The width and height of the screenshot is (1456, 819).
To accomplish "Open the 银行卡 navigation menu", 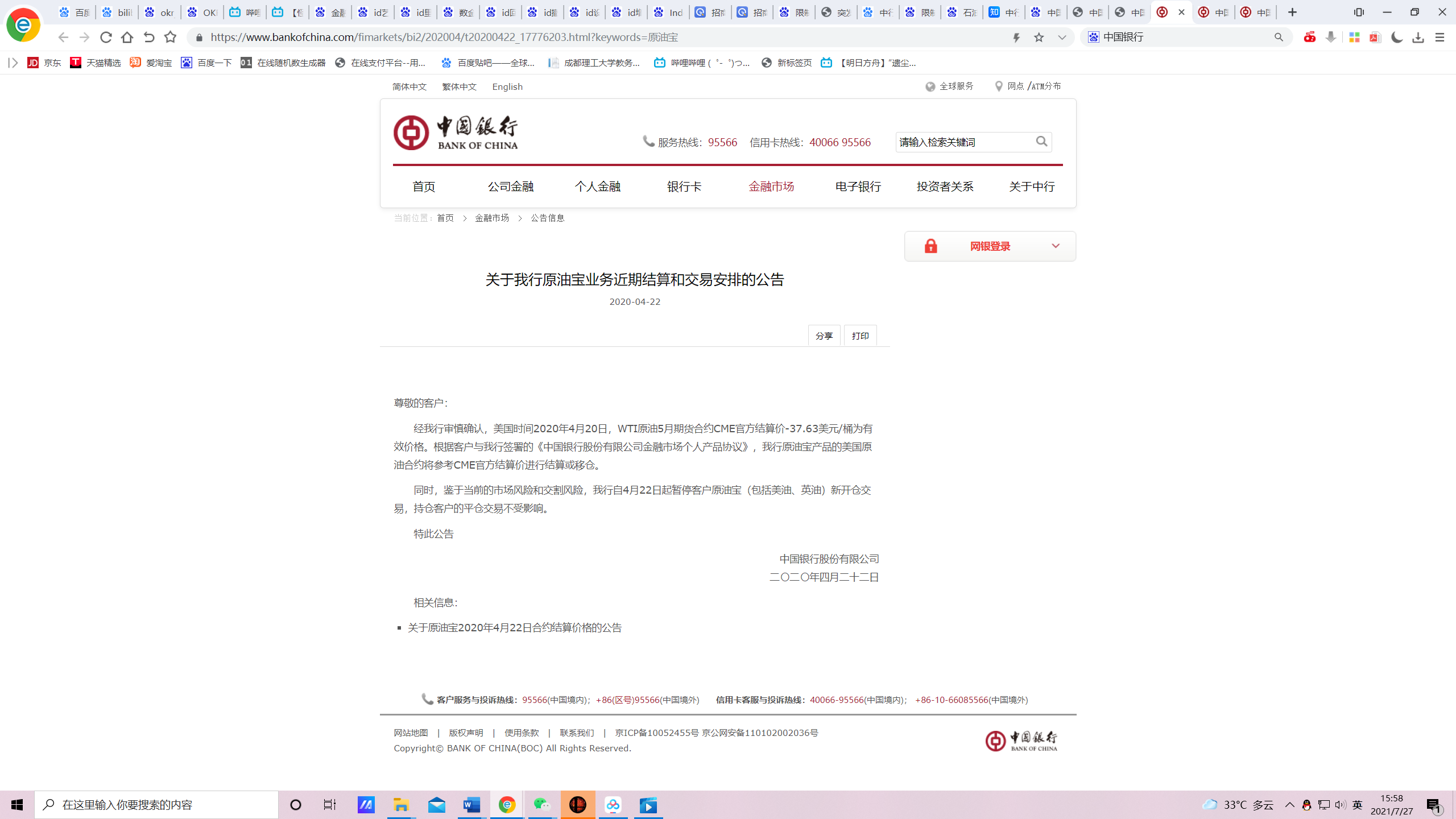I will 684,187.
